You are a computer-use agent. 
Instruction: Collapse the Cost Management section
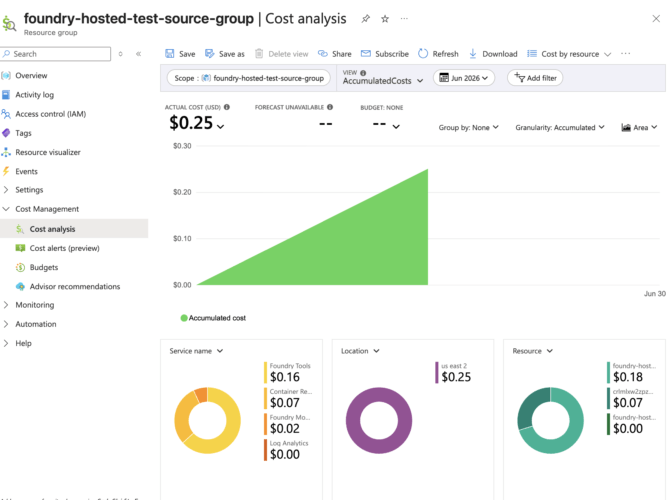coord(6,209)
